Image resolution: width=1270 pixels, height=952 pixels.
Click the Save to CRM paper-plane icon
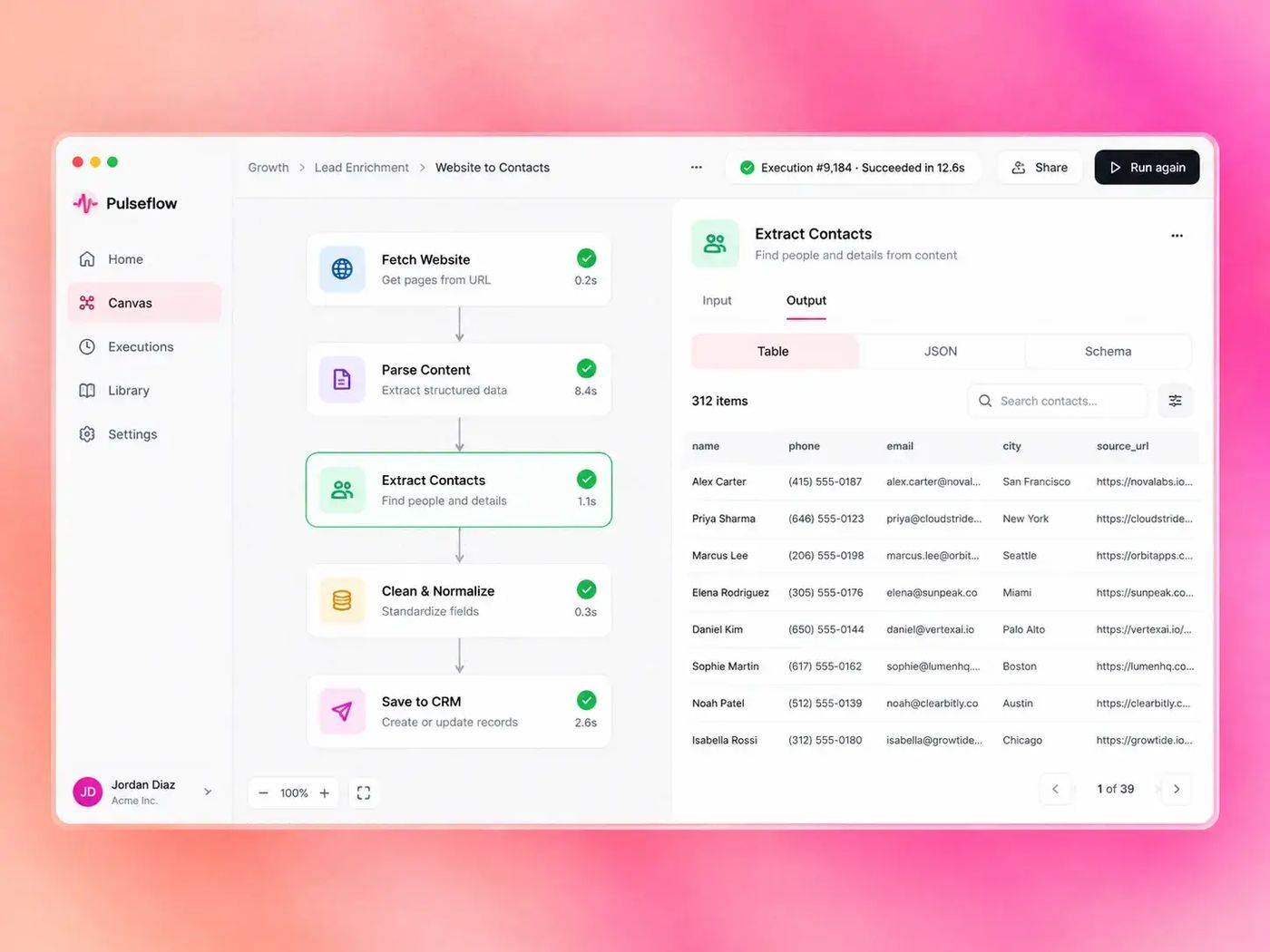[x=342, y=711]
